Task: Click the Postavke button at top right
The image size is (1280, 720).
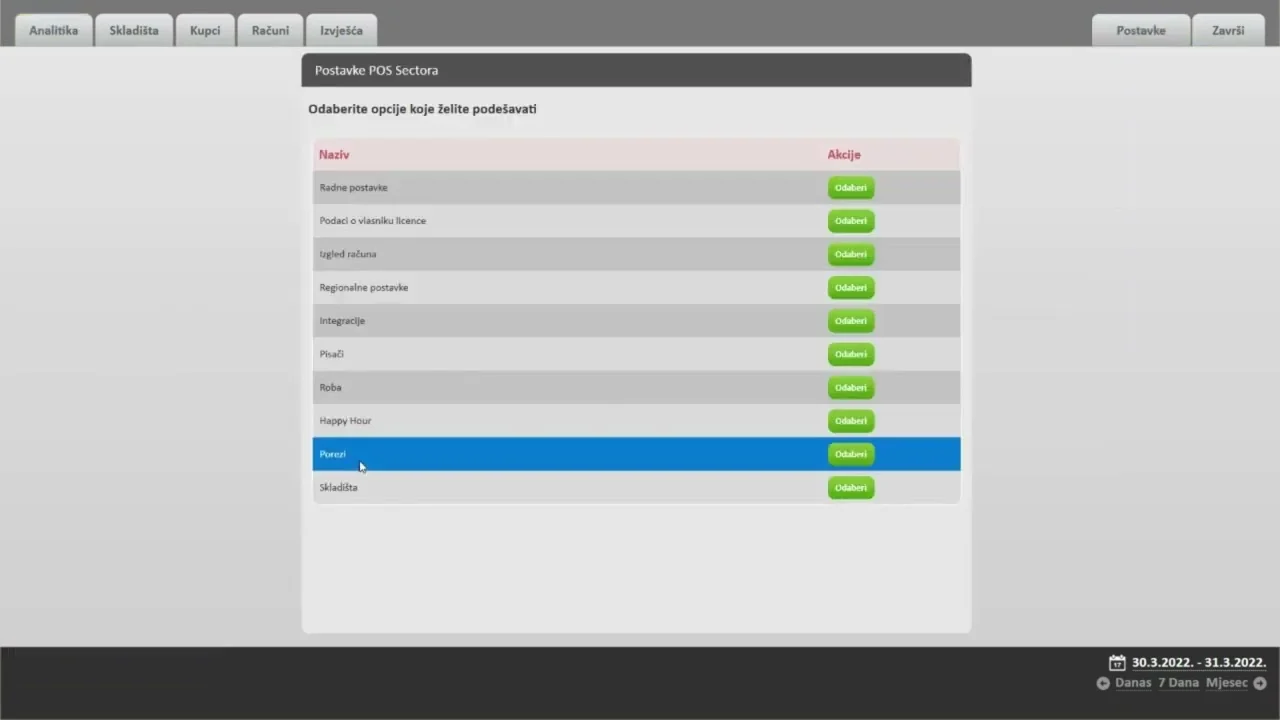Action: [1141, 30]
